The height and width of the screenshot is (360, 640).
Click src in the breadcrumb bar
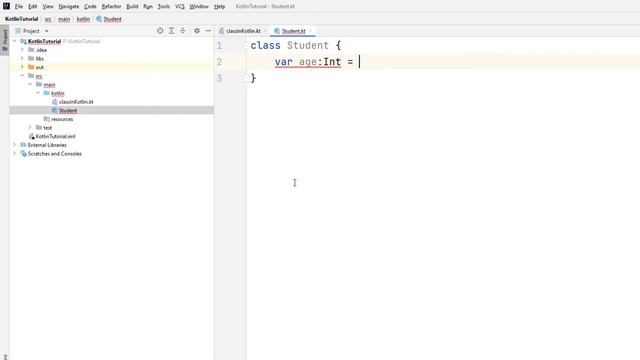click(x=48, y=19)
